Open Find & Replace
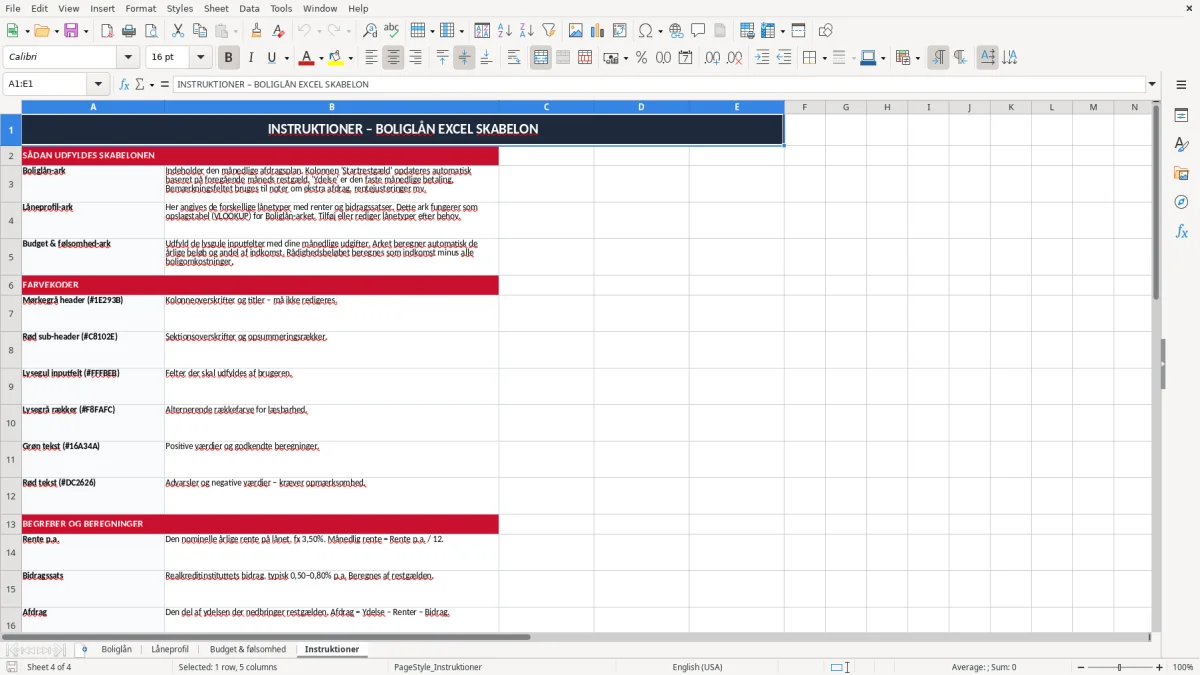The width and height of the screenshot is (1200, 675). (x=370, y=31)
